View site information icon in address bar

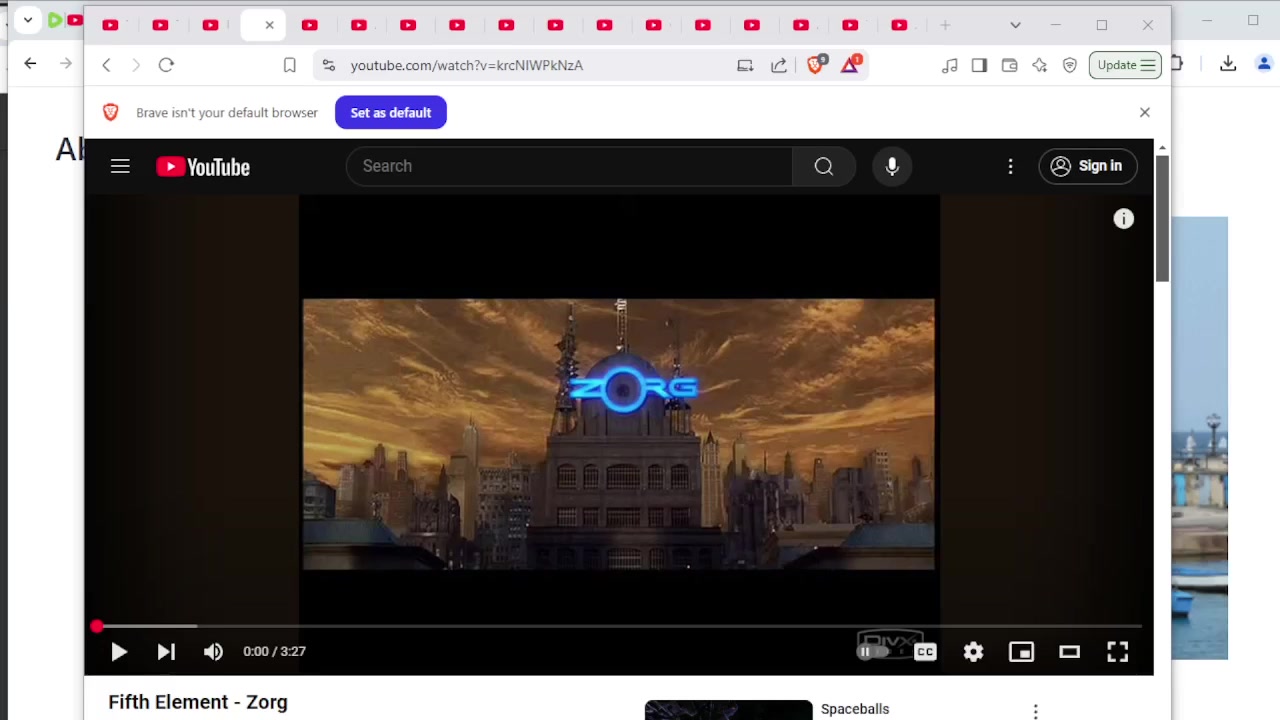(x=328, y=65)
